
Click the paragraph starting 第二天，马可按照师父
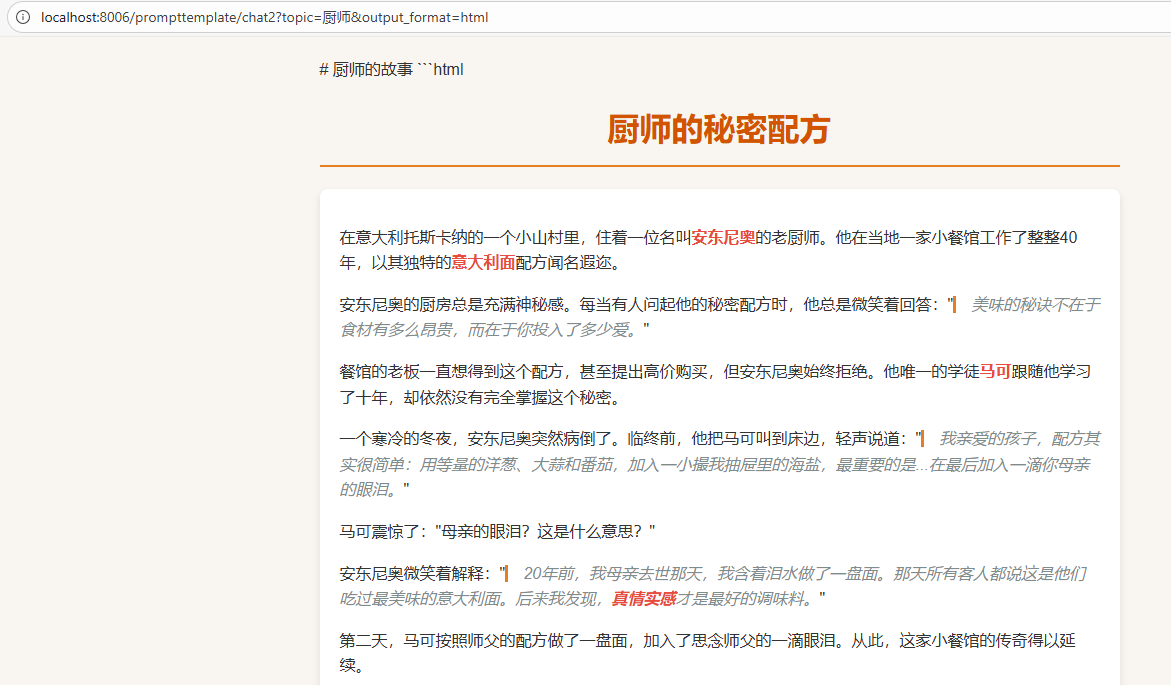point(708,652)
